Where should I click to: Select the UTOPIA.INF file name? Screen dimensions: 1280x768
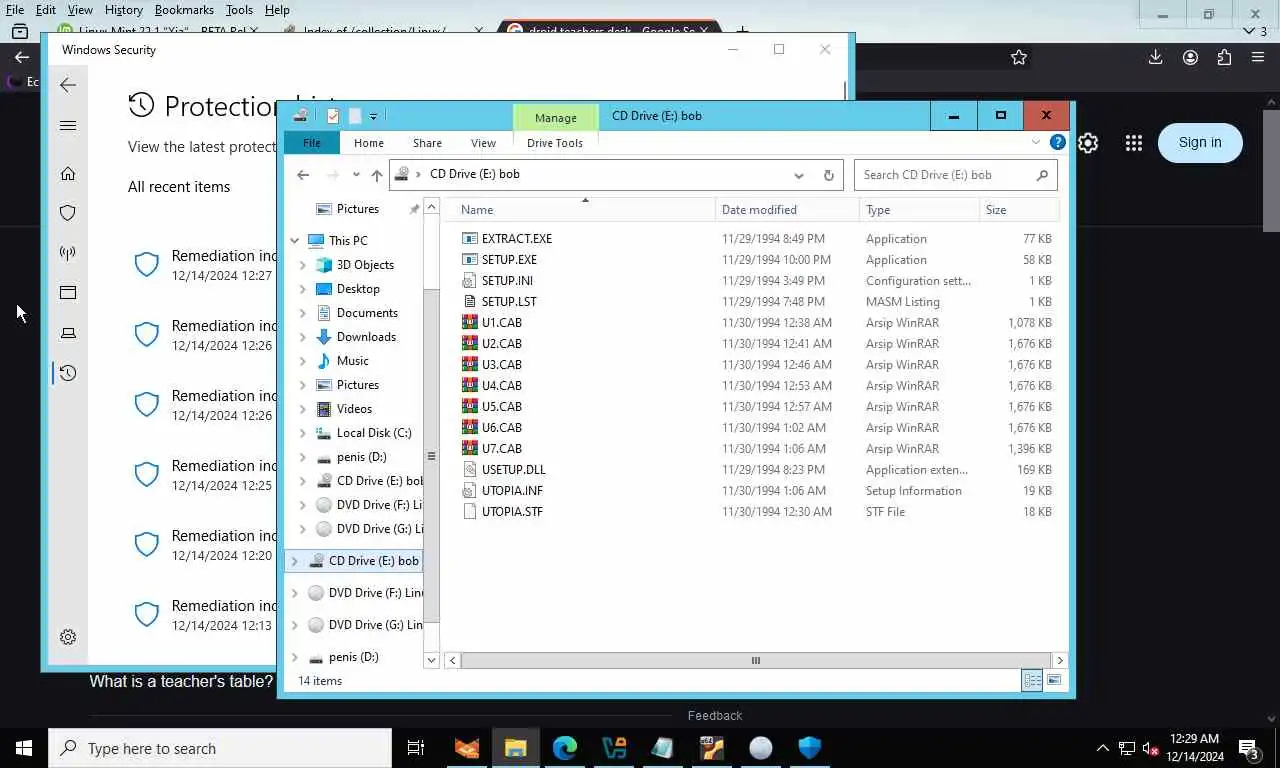(x=512, y=491)
